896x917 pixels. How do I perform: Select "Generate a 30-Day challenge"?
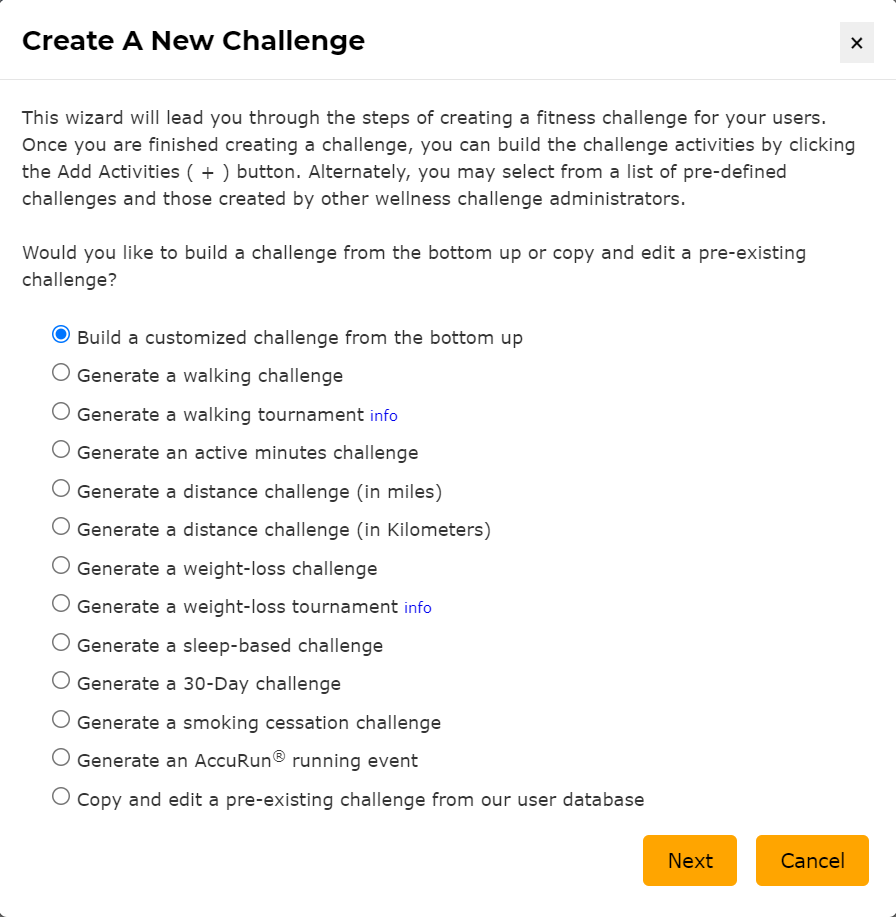click(x=60, y=679)
